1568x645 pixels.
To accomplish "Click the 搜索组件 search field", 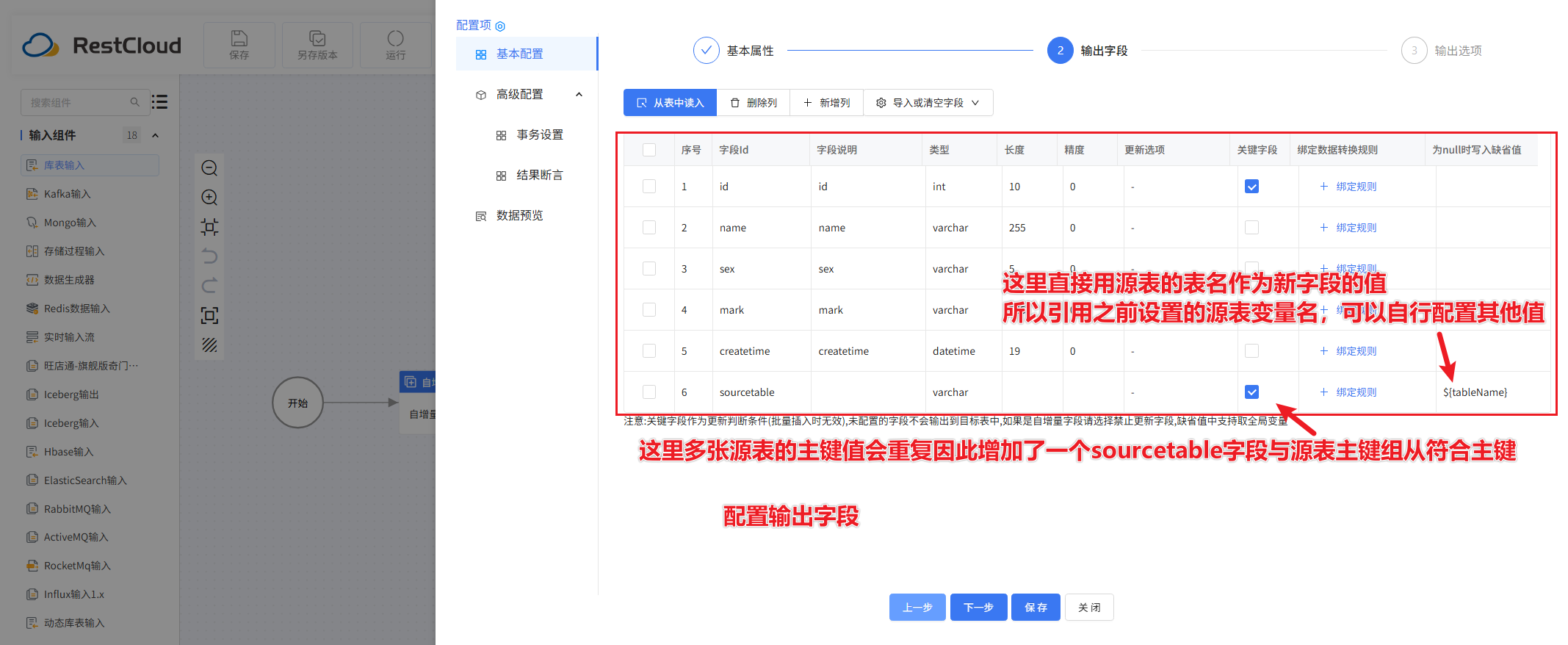I will (77, 103).
